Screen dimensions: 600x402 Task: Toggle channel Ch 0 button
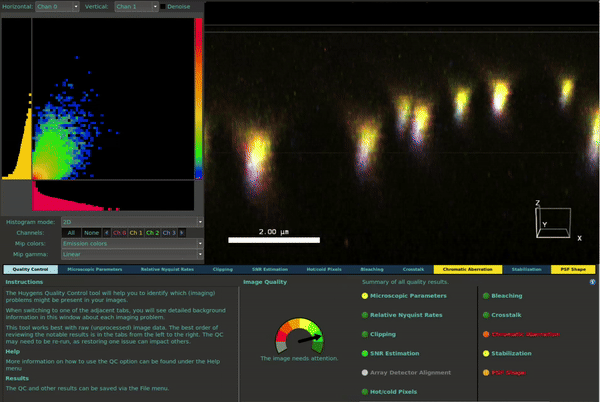120,232
